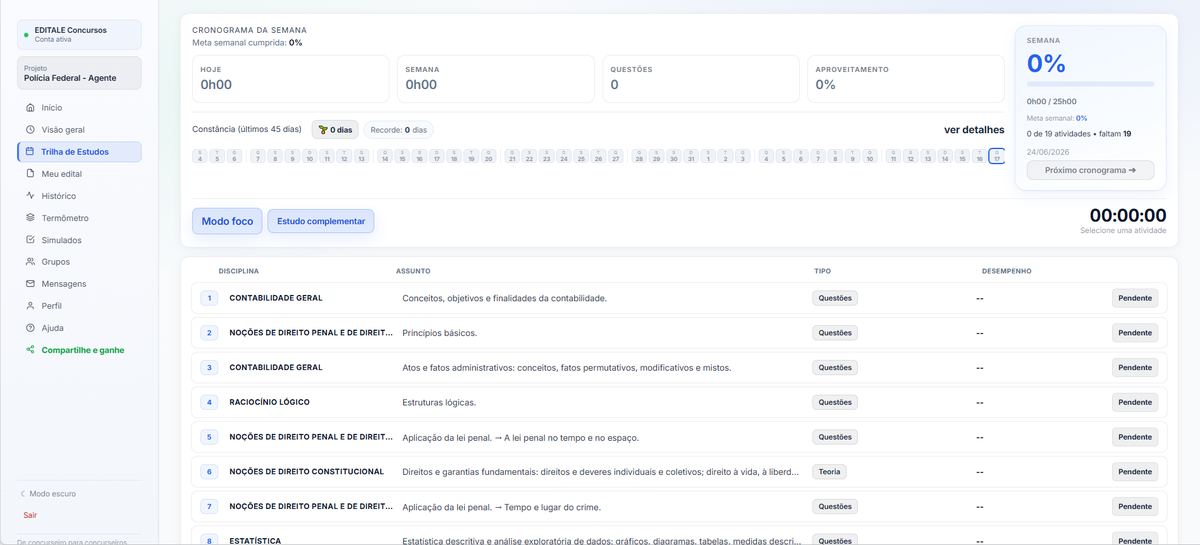Open subject Estruturas lógicas
This screenshot has height=545, width=1200.
point(439,402)
